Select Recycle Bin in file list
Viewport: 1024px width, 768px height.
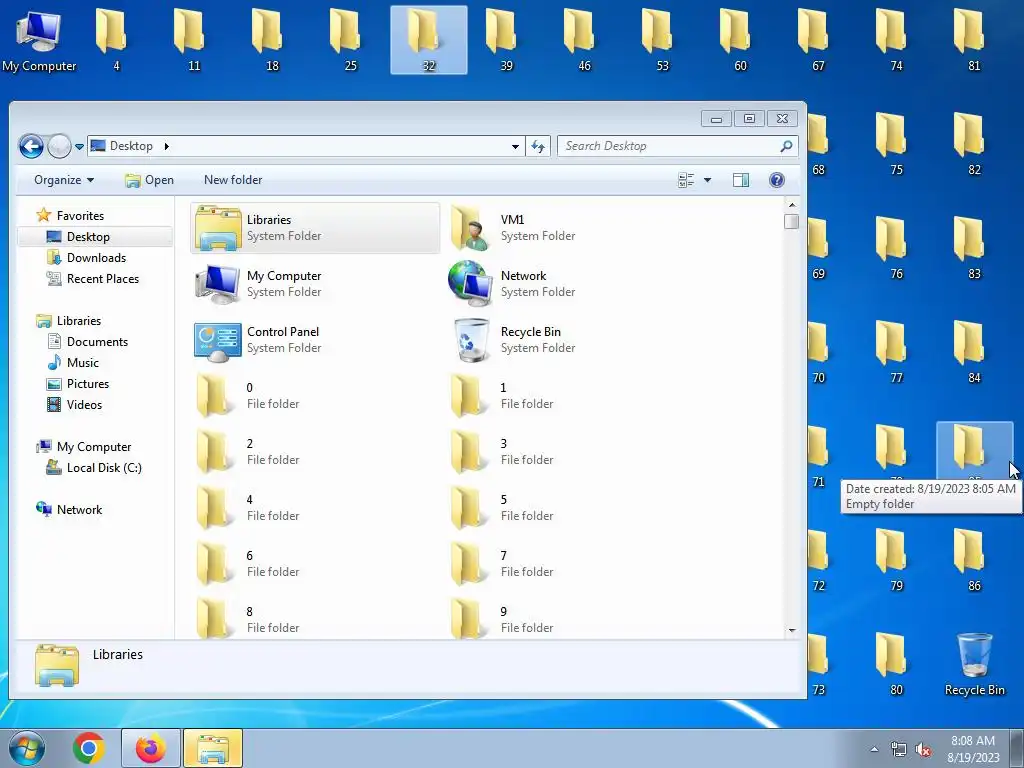pos(569,340)
